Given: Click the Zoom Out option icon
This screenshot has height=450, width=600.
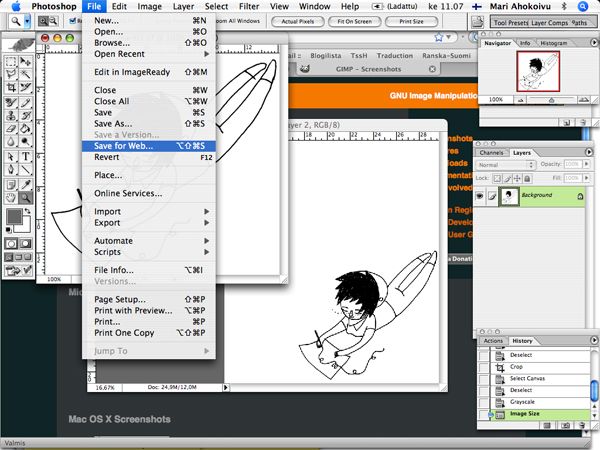Looking at the screenshot, I should click(x=53, y=21).
